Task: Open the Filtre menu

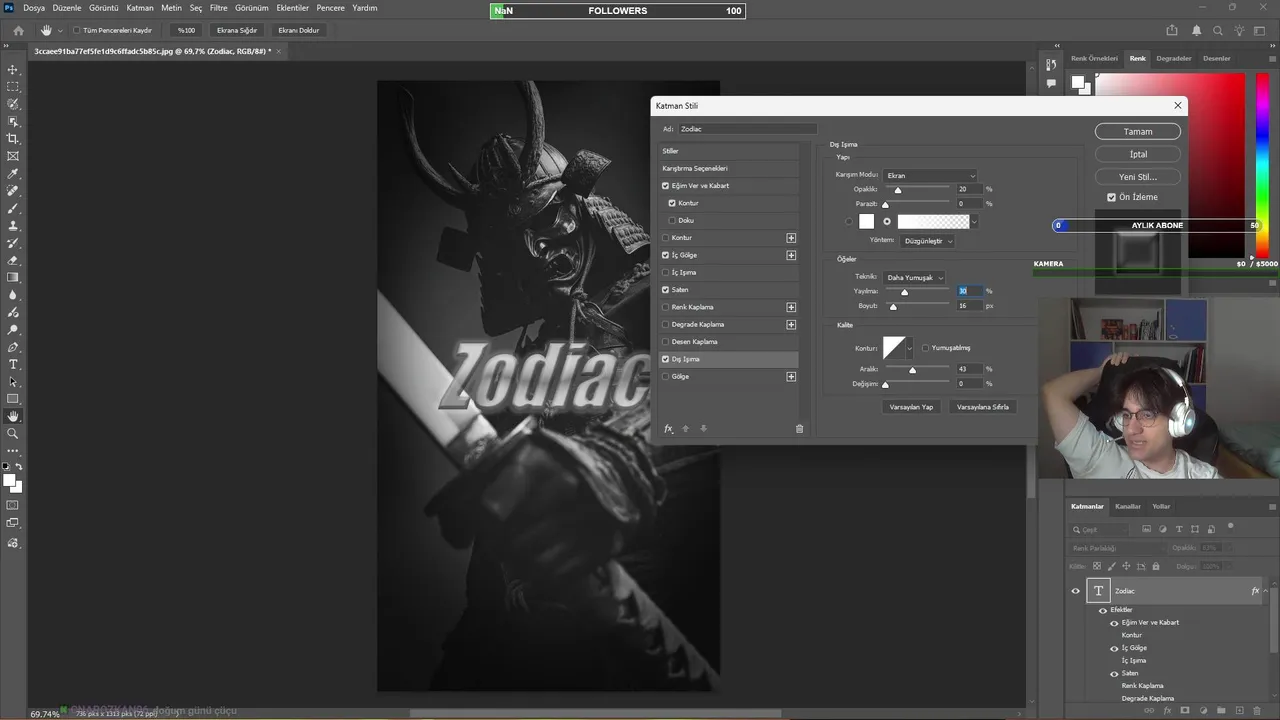Action: (x=219, y=8)
